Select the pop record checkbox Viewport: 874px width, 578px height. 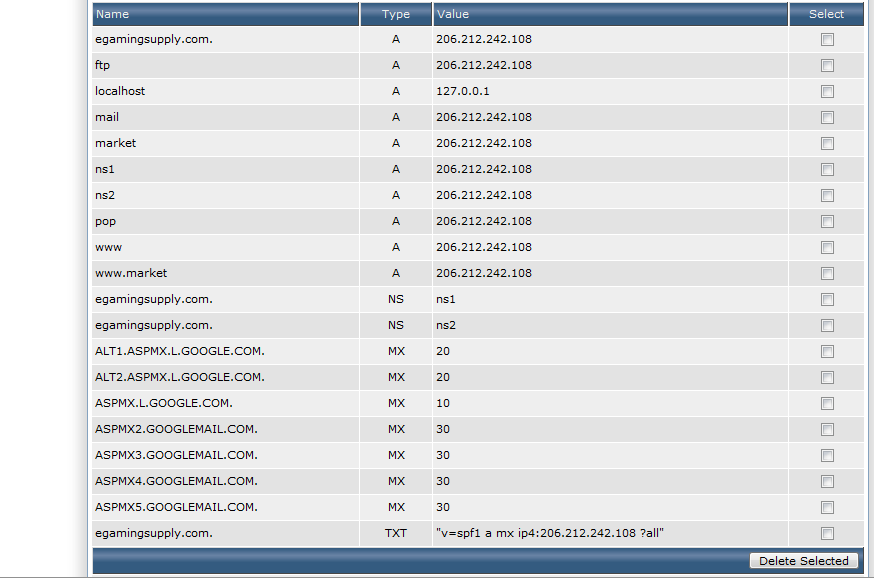[x=827, y=222]
